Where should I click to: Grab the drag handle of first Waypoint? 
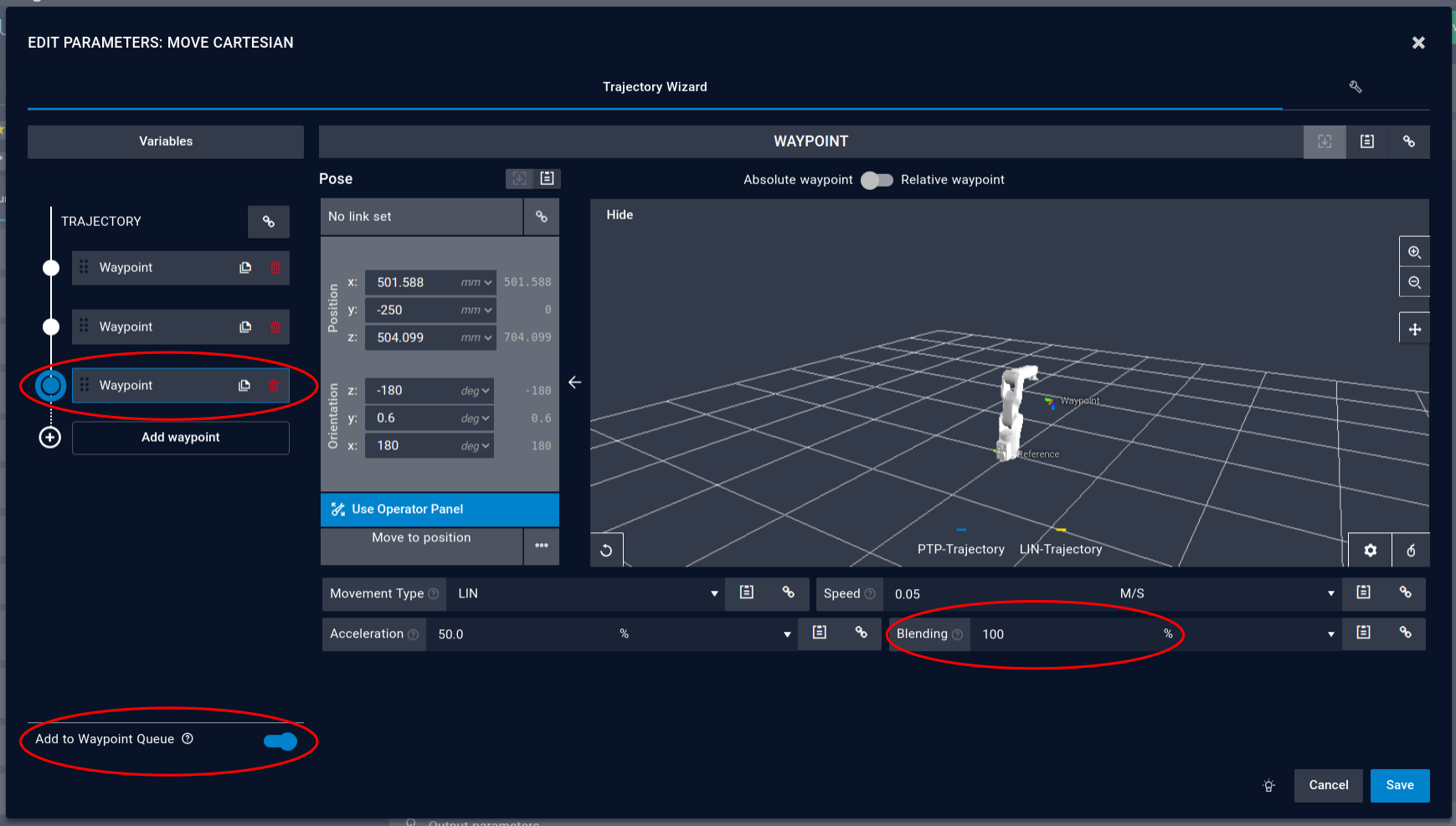click(84, 267)
